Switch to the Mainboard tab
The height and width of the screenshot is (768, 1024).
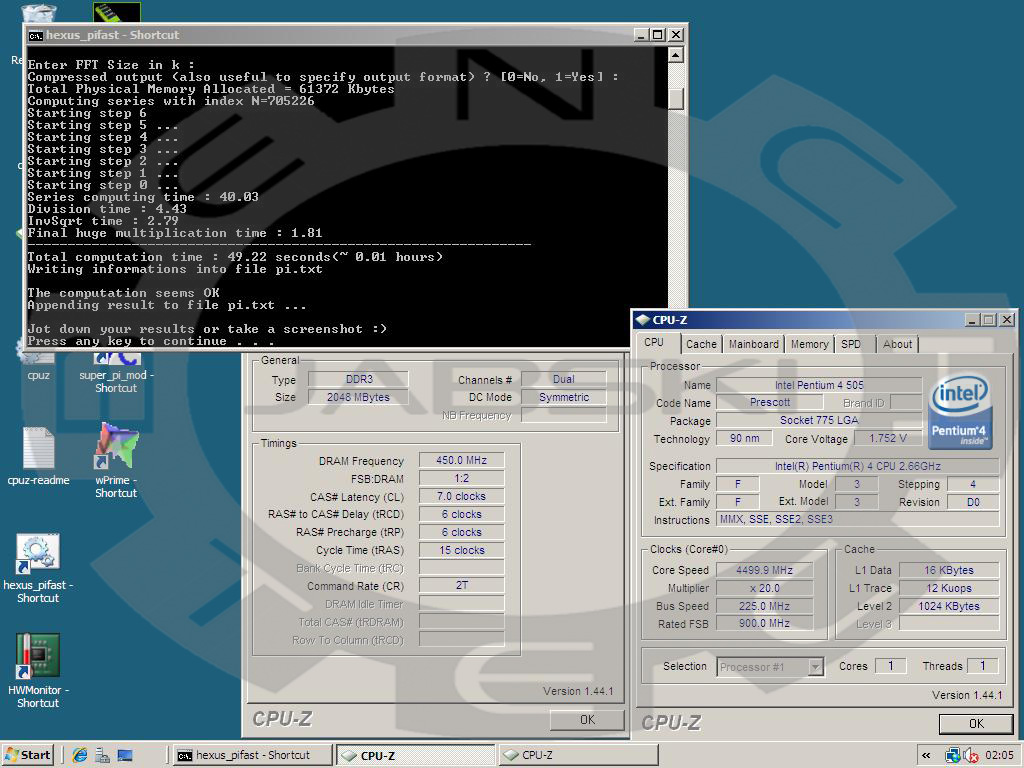point(754,344)
